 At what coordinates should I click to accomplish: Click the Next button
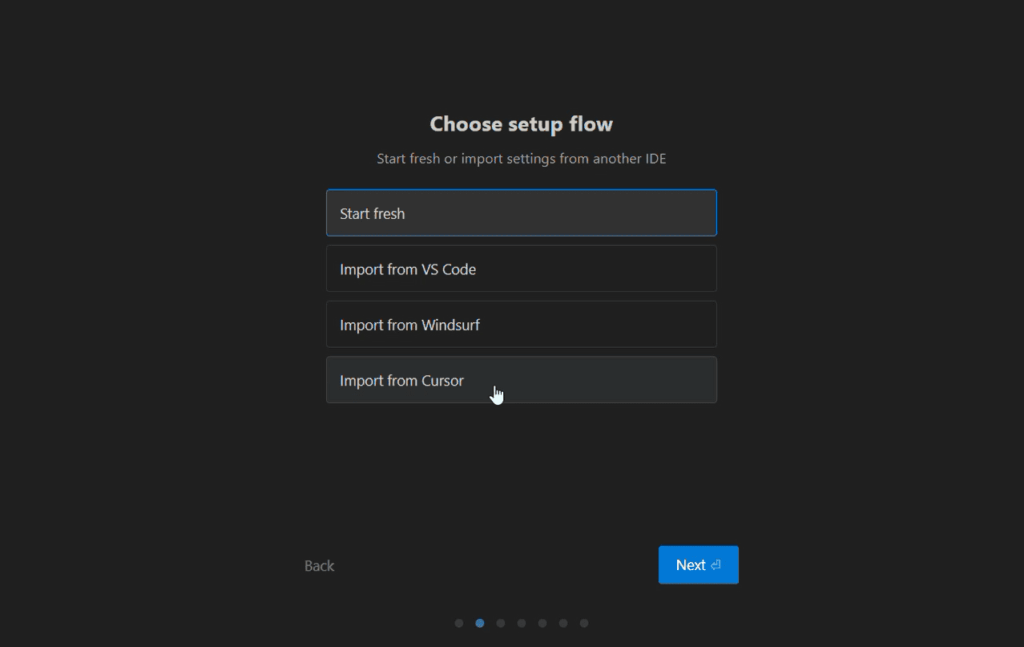(698, 565)
